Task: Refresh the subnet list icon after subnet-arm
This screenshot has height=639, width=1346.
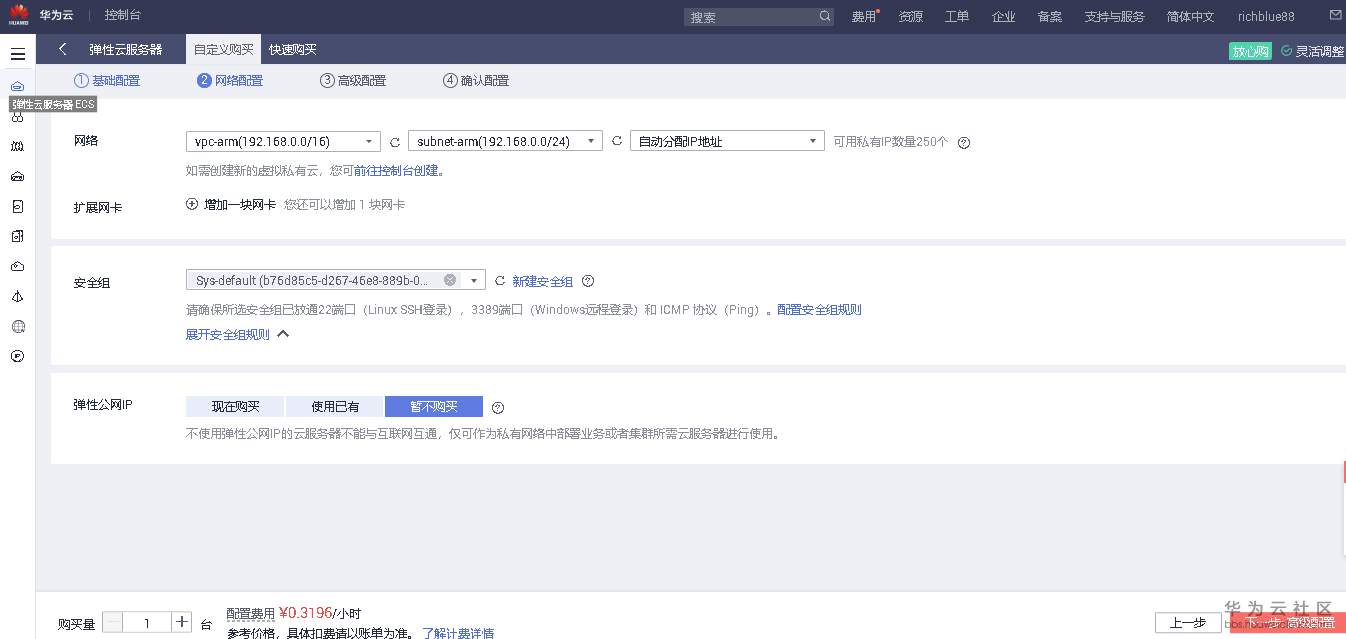Action: (616, 142)
